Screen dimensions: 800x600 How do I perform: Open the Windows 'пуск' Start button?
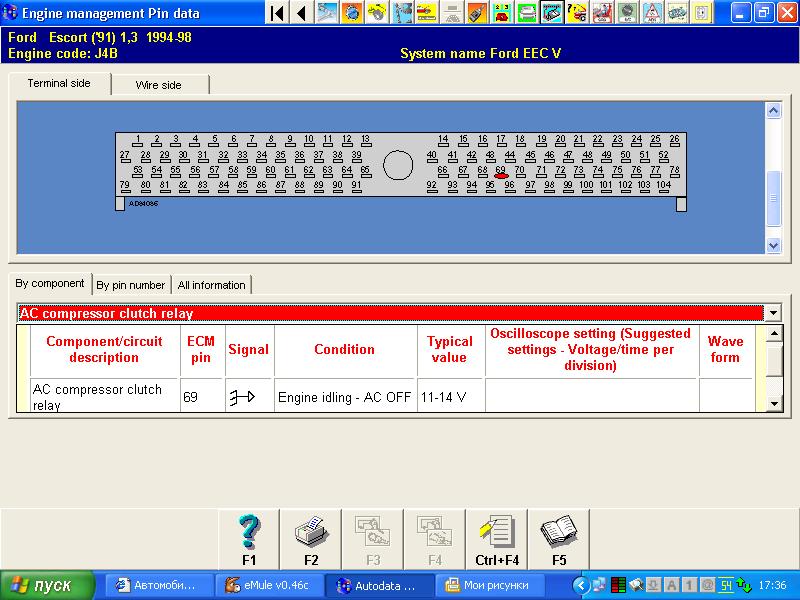(x=47, y=585)
